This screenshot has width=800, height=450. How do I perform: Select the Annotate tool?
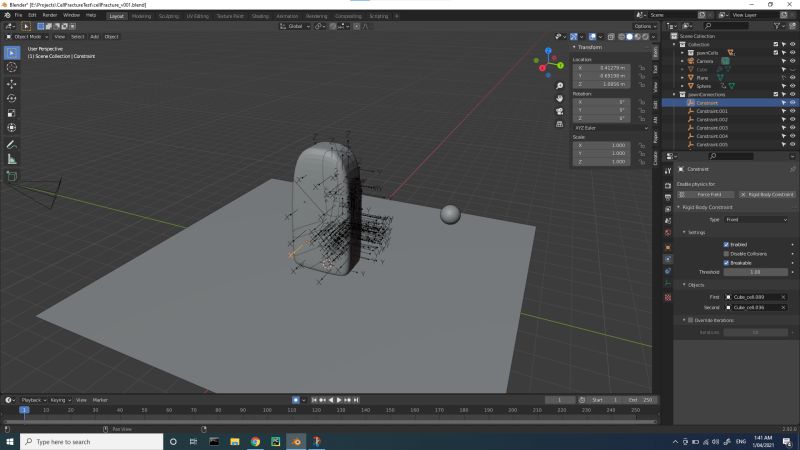pyautogui.click(x=12, y=145)
